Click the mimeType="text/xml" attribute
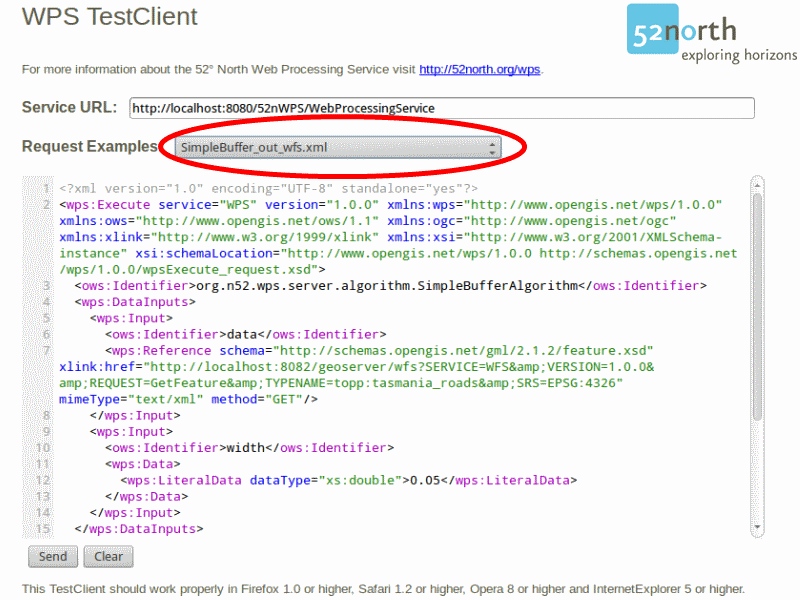 point(131,399)
